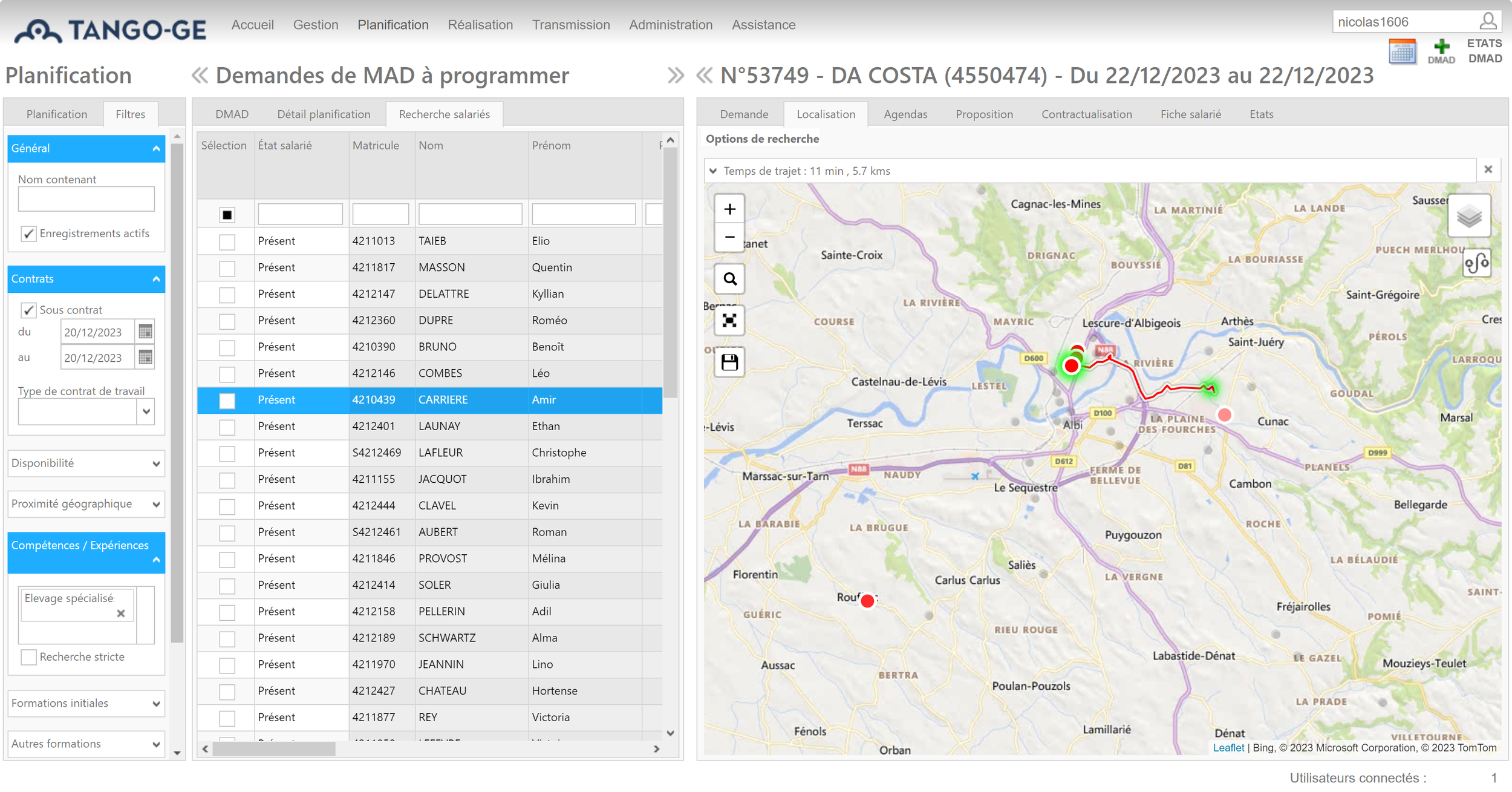Switch to the Détail planification tab
The image size is (1512, 792).
pos(324,114)
